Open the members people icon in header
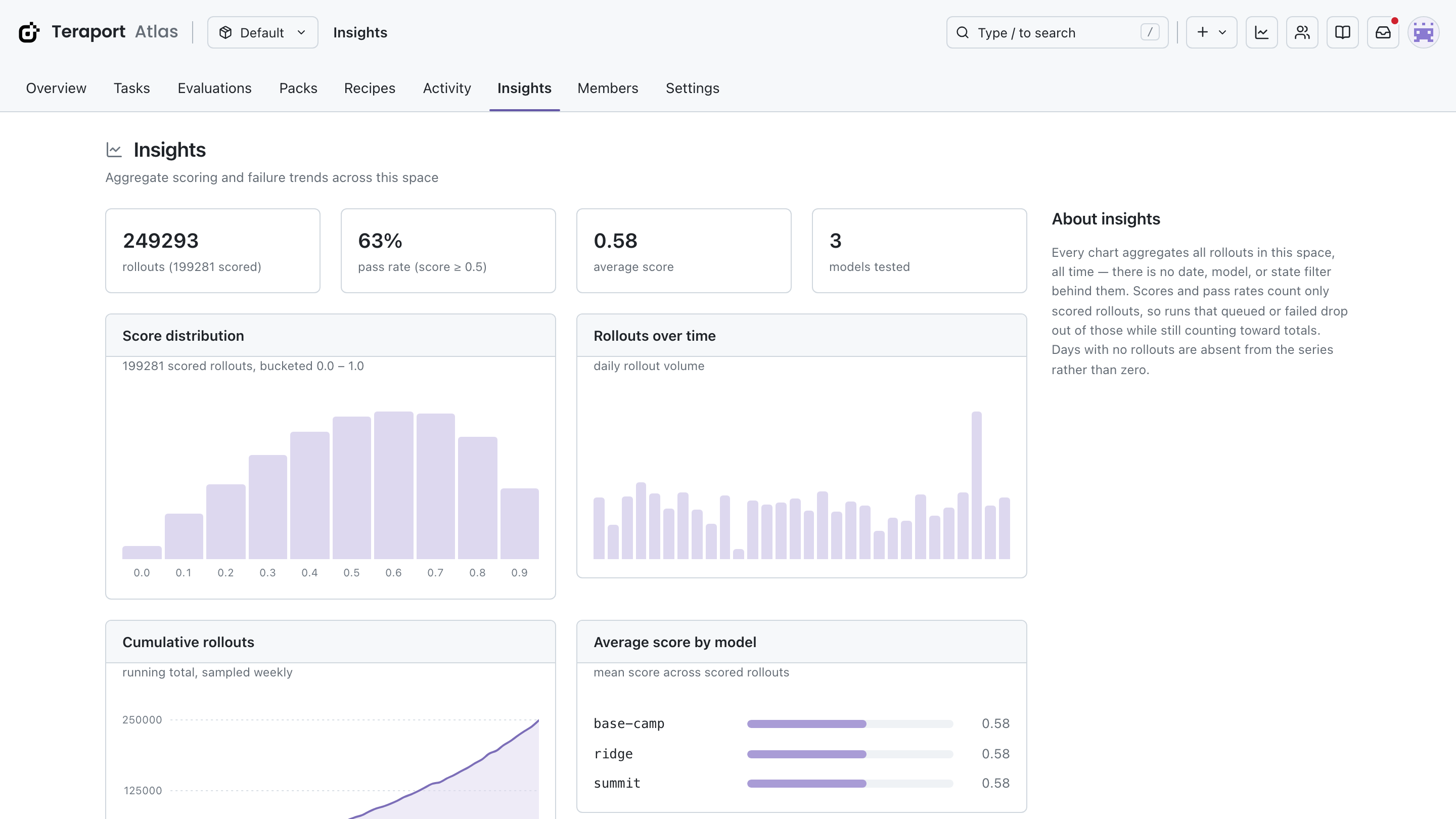 (1302, 32)
